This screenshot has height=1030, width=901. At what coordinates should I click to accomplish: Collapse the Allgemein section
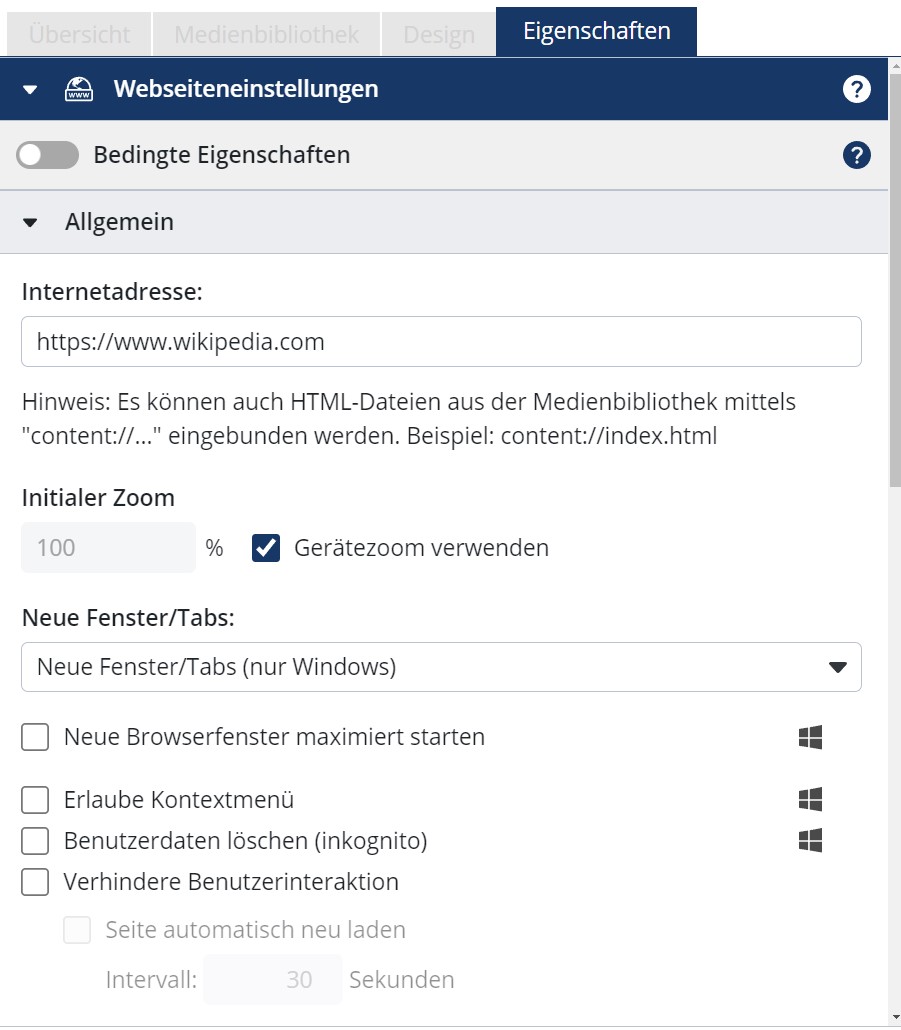(30, 222)
